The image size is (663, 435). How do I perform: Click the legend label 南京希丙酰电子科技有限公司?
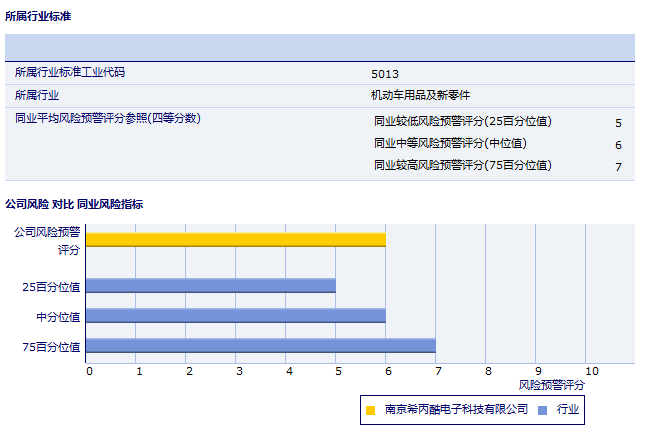pos(456,410)
